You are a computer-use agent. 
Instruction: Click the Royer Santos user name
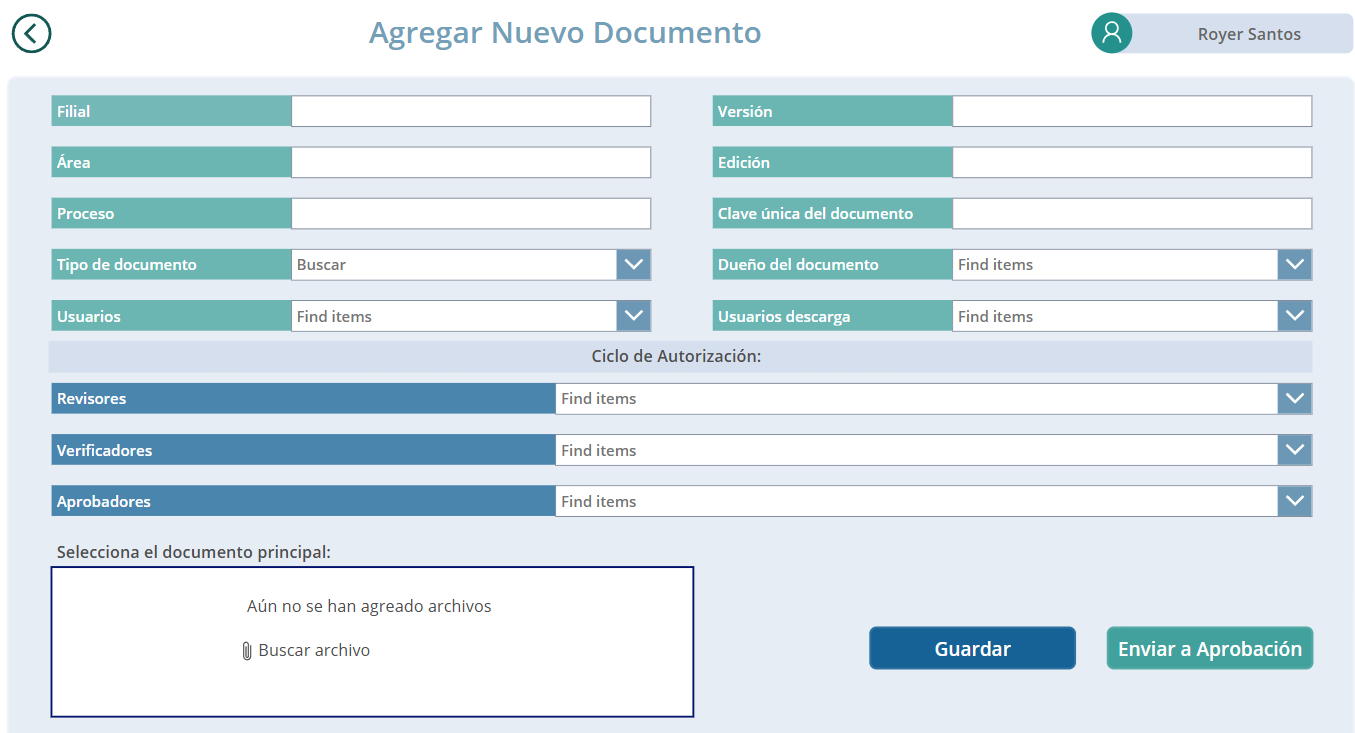(1249, 34)
